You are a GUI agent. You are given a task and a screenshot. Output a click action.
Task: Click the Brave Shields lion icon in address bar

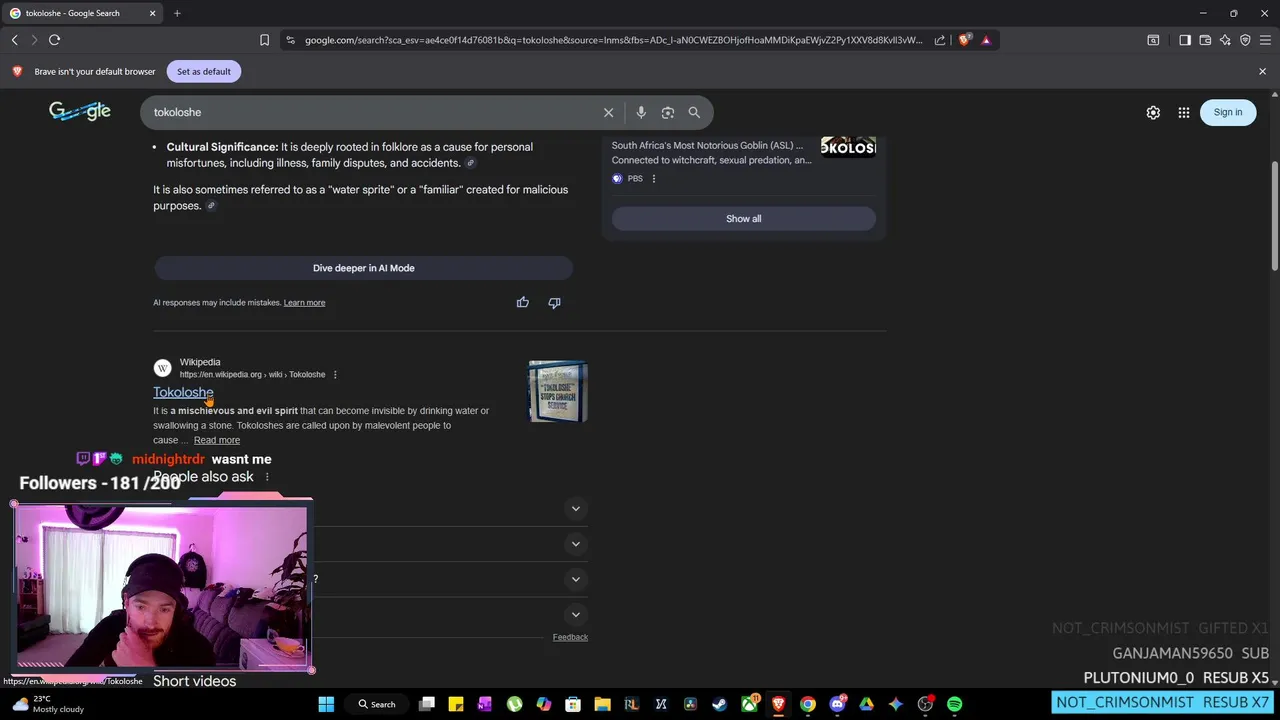pyautogui.click(x=964, y=40)
